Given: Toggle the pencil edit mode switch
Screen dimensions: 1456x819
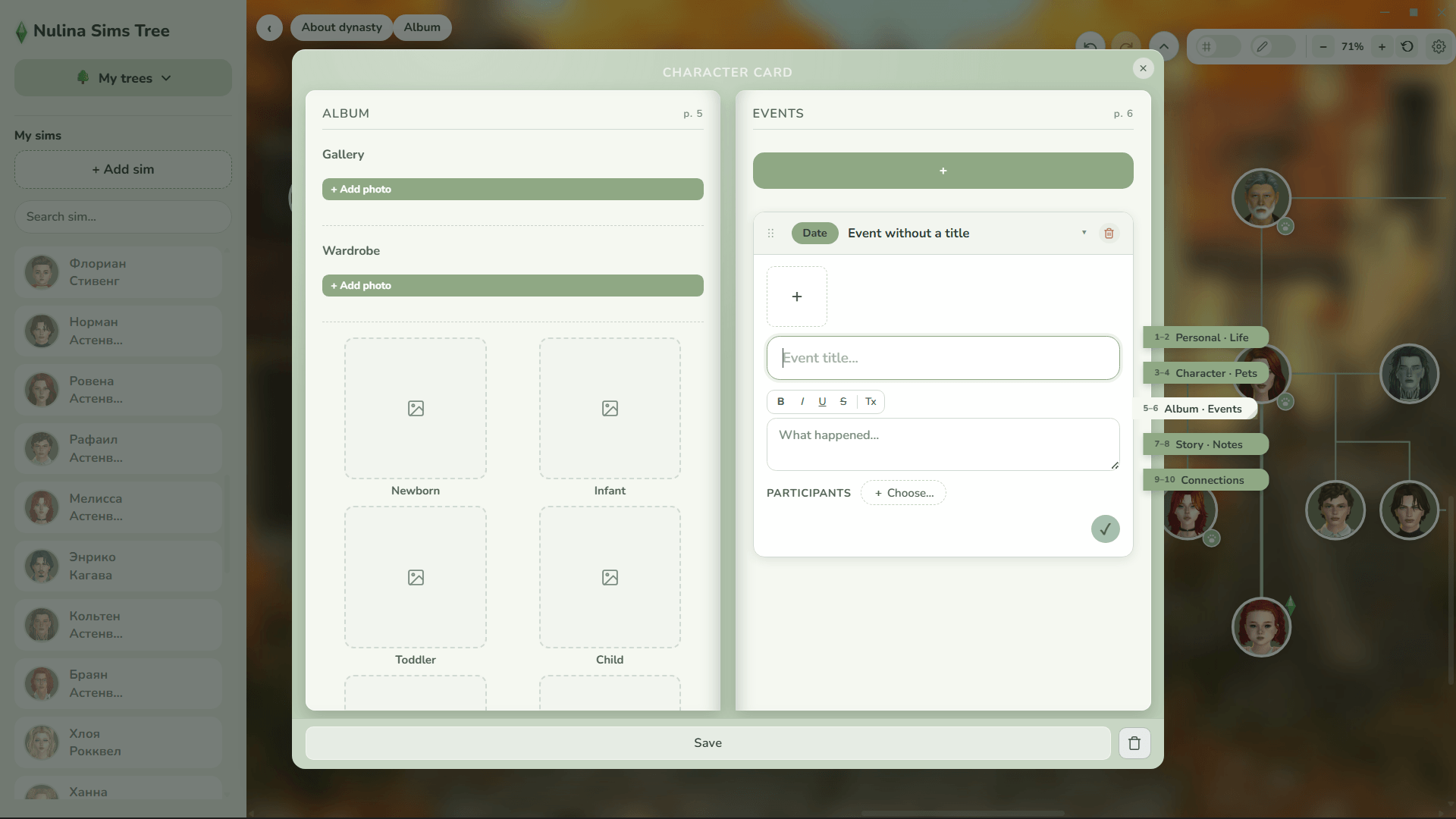Looking at the screenshot, I should [1273, 46].
